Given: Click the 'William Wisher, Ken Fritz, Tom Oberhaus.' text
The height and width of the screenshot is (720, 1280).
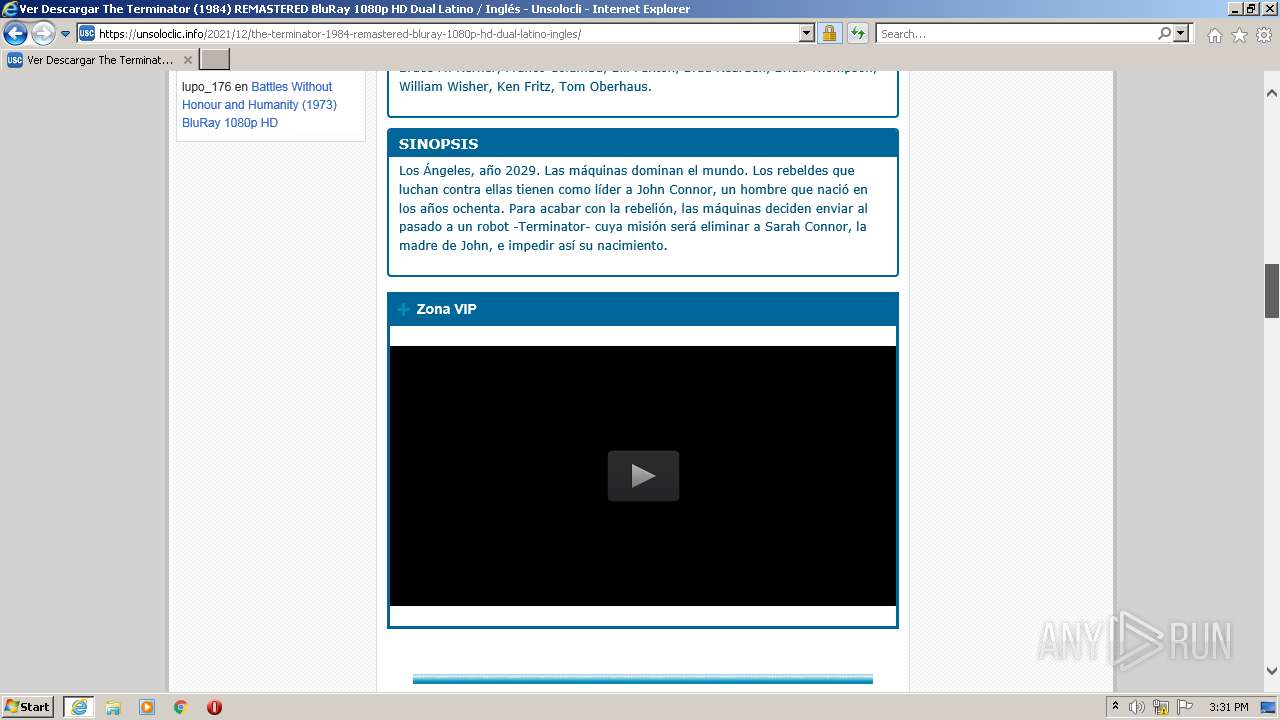Looking at the screenshot, I should click(525, 87).
